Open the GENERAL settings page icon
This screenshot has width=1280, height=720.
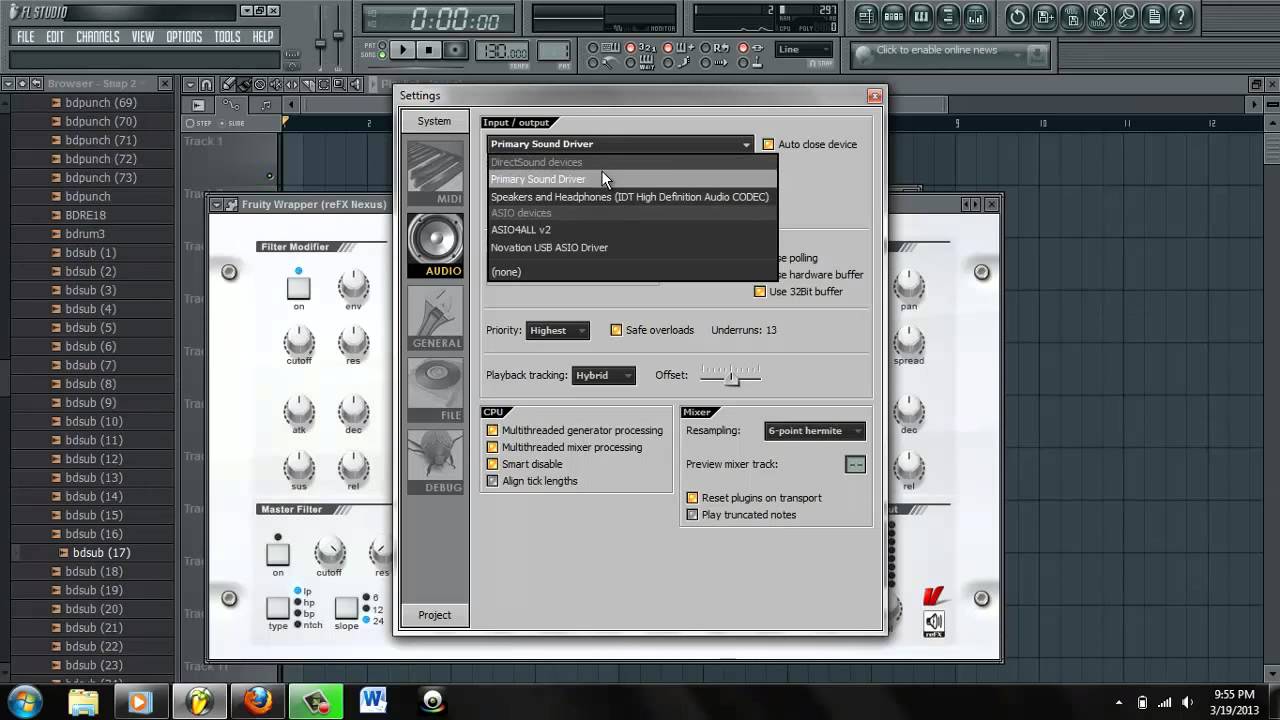pos(435,318)
